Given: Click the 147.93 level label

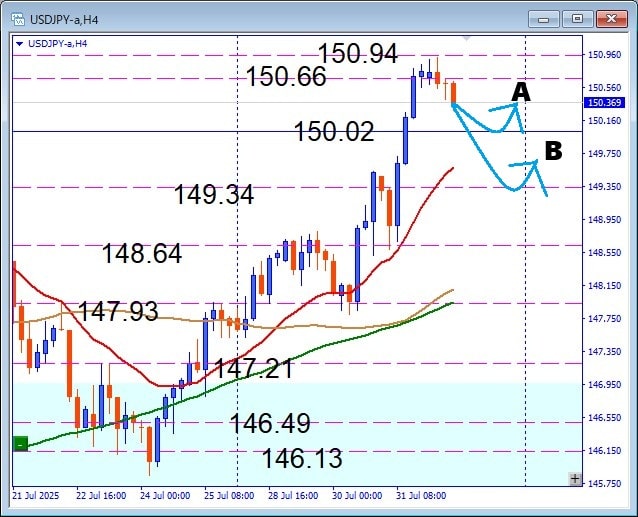Looking at the screenshot, I should click(118, 312).
